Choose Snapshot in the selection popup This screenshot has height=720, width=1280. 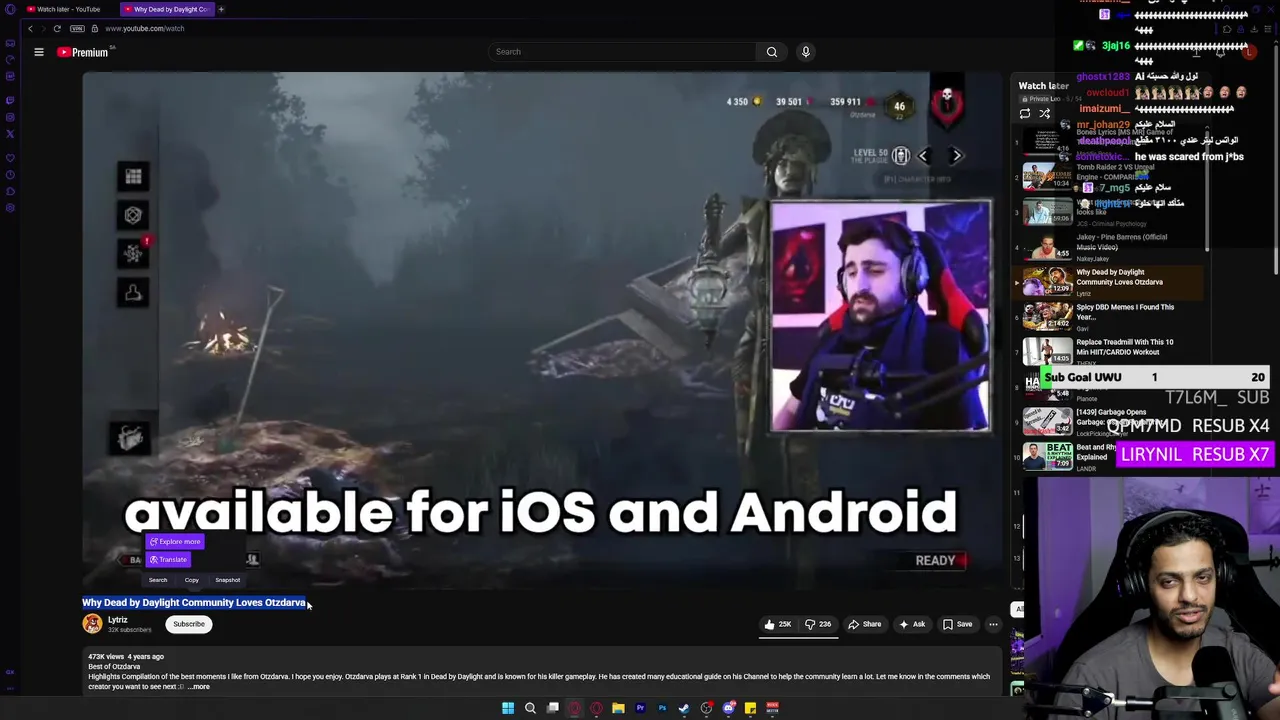click(x=228, y=580)
